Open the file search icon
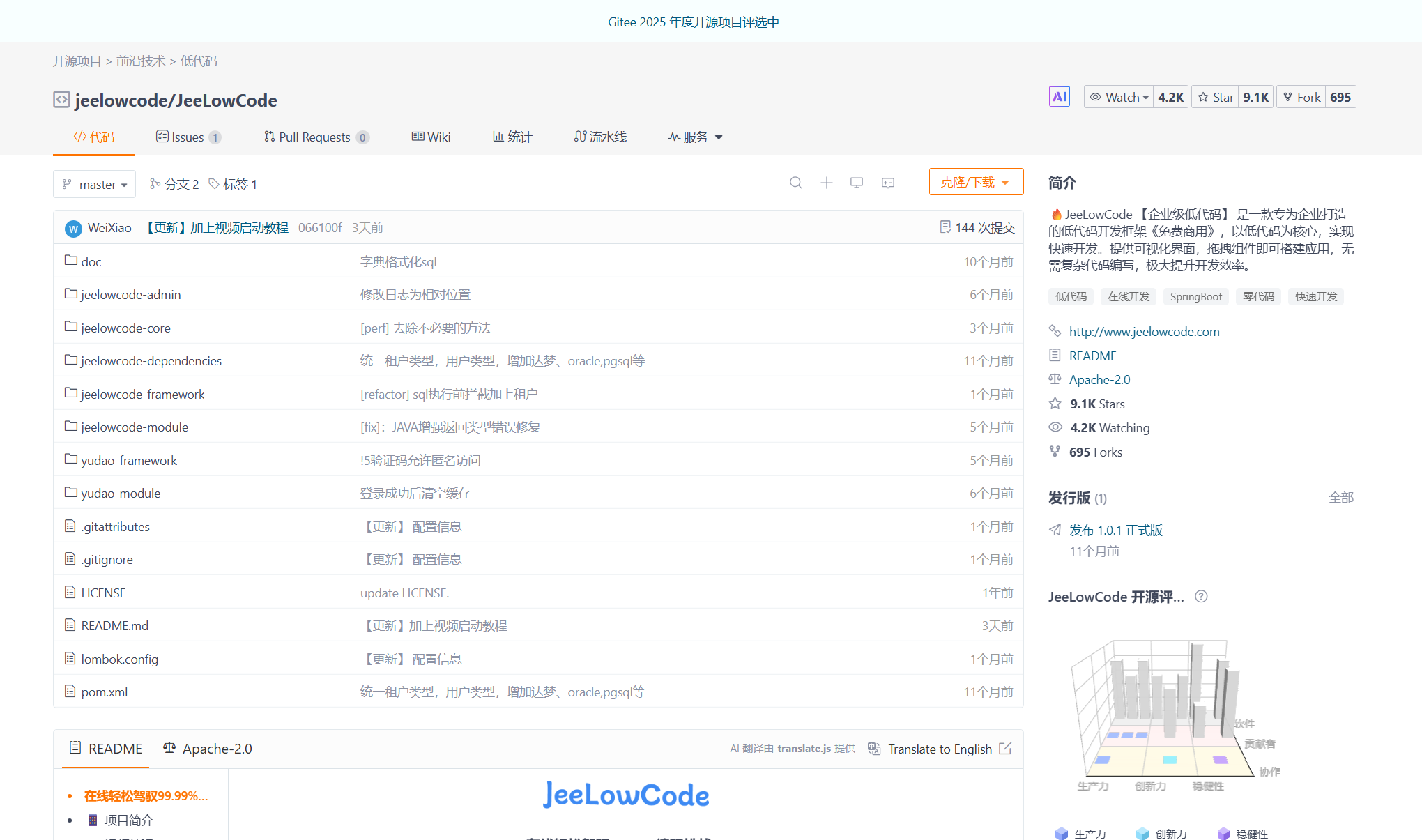 795,183
